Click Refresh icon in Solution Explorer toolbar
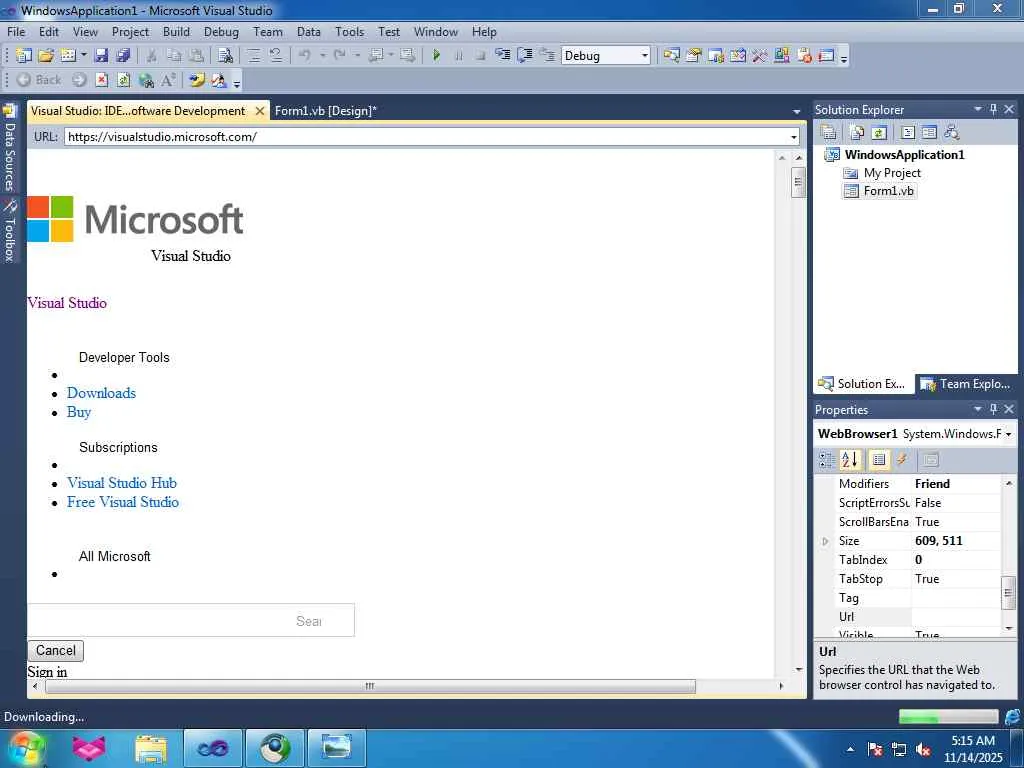The width and height of the screenshot is (1024, 768). point(879,133)
